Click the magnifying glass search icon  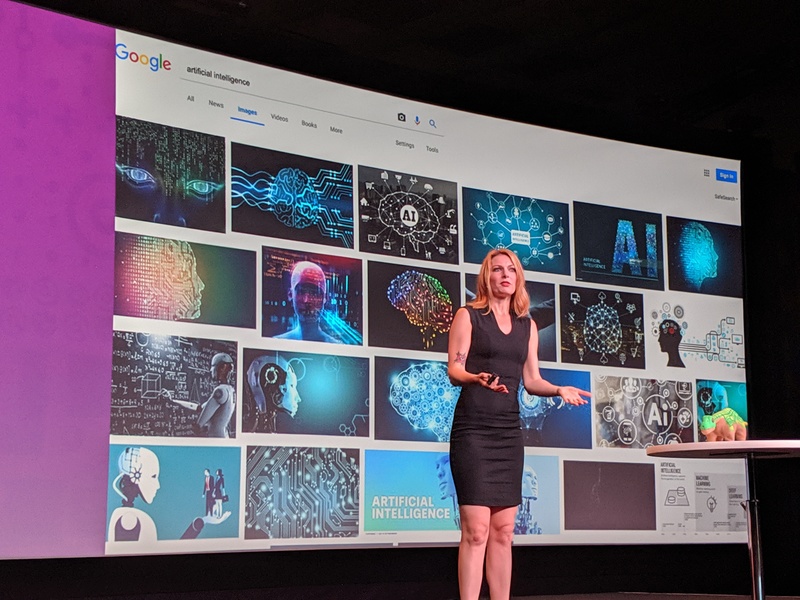[433, 123]
